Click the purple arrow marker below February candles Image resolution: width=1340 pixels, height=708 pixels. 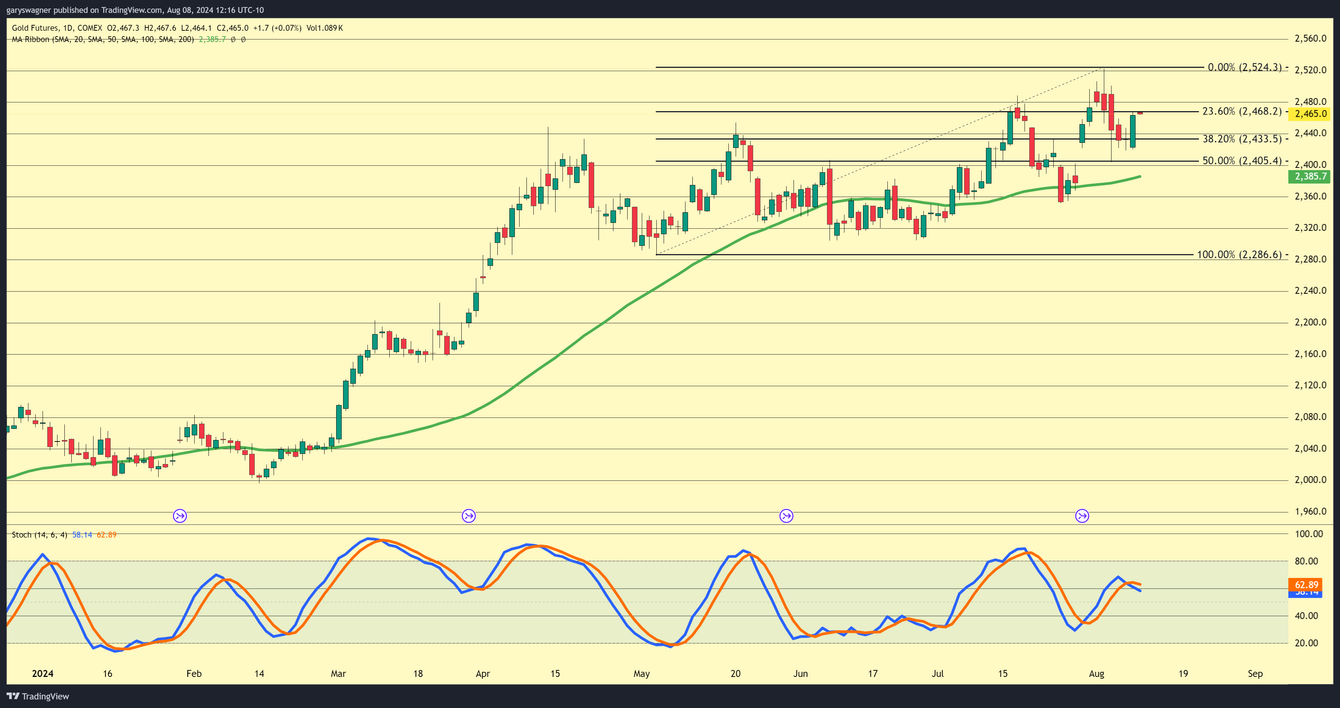point(180,516)
